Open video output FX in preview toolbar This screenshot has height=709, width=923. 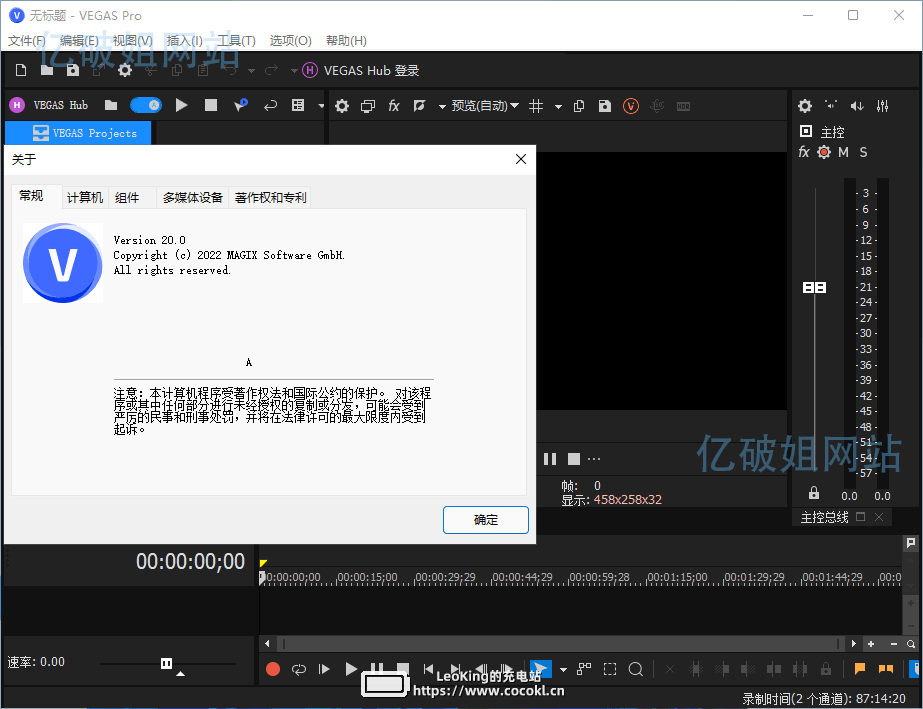(394, 106)
